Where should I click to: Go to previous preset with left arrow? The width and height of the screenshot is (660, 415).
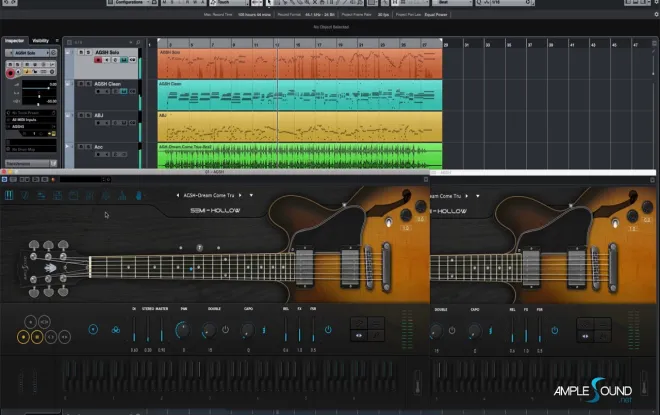point(178,195)
